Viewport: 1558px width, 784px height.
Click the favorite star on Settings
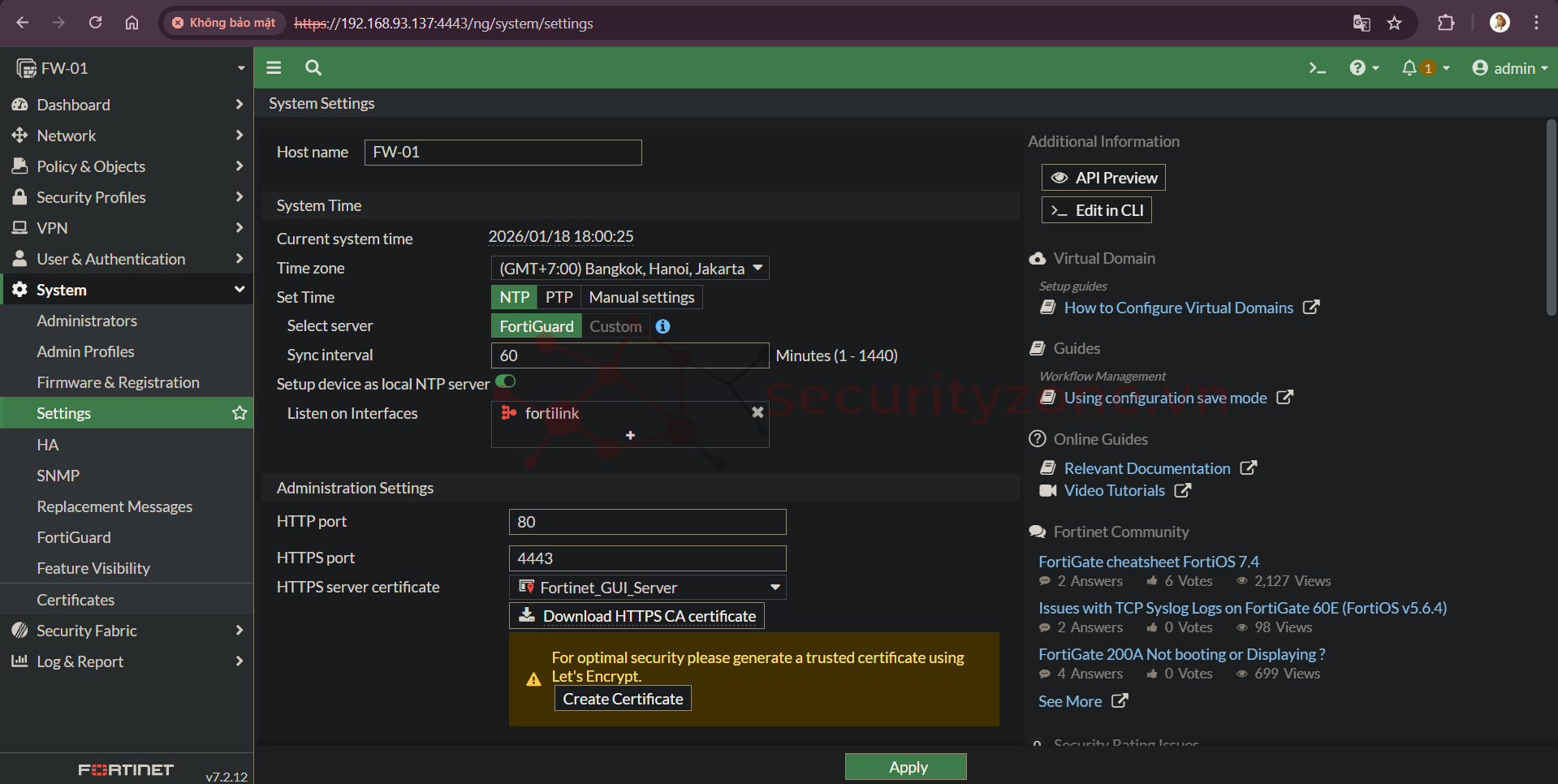pos(240,413)
